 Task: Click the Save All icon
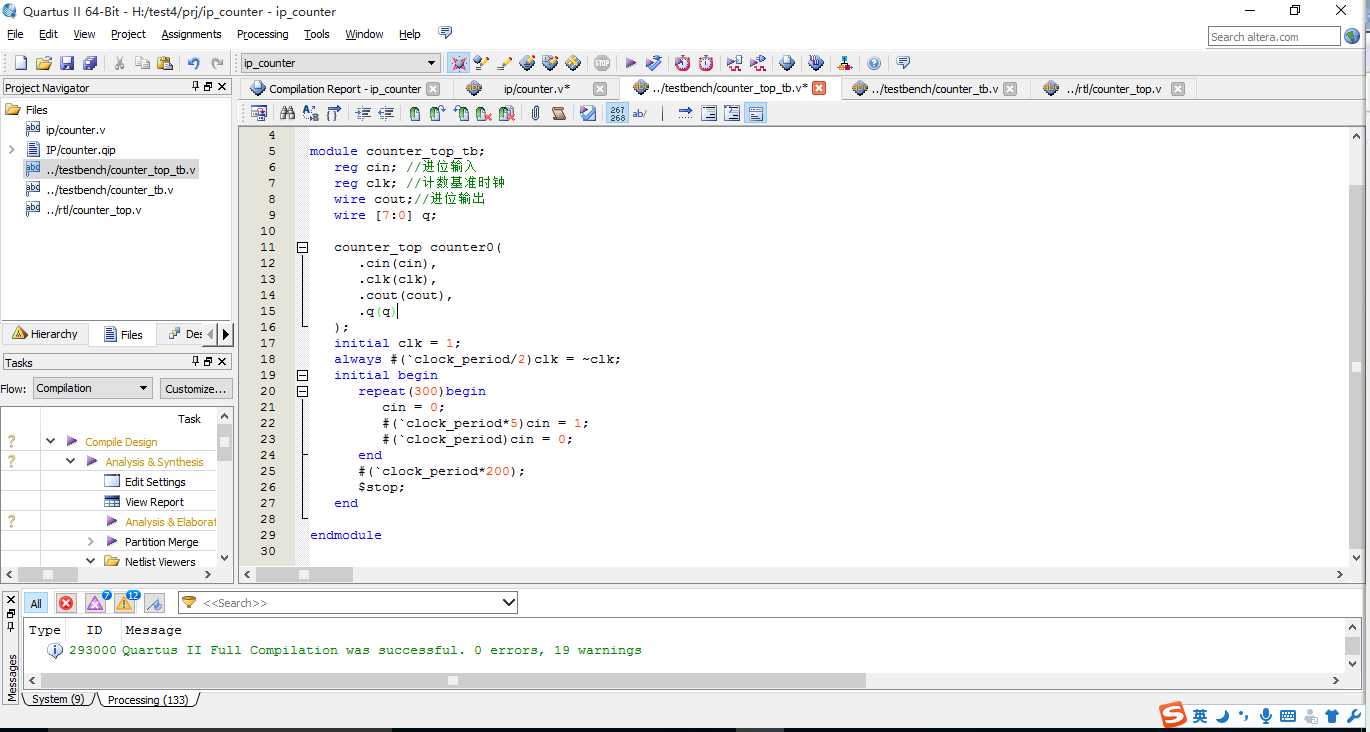coord(90,63)
